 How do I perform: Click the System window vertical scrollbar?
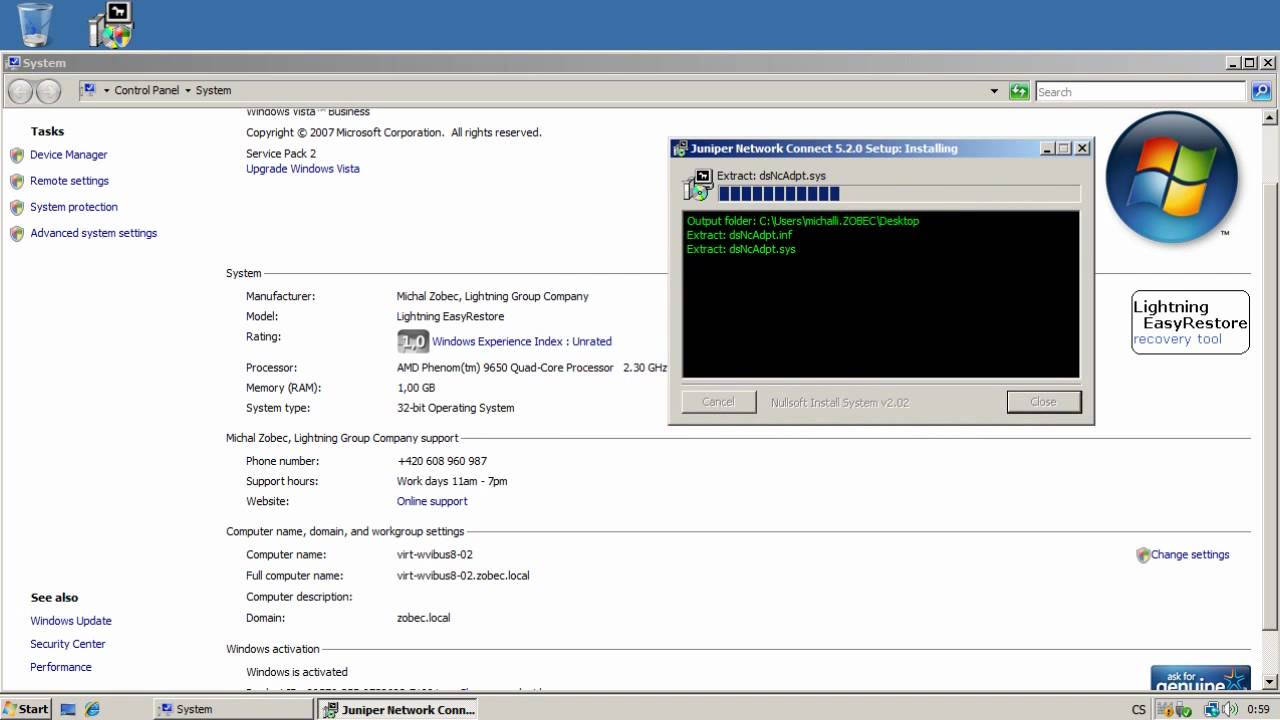coord(1270,400)
